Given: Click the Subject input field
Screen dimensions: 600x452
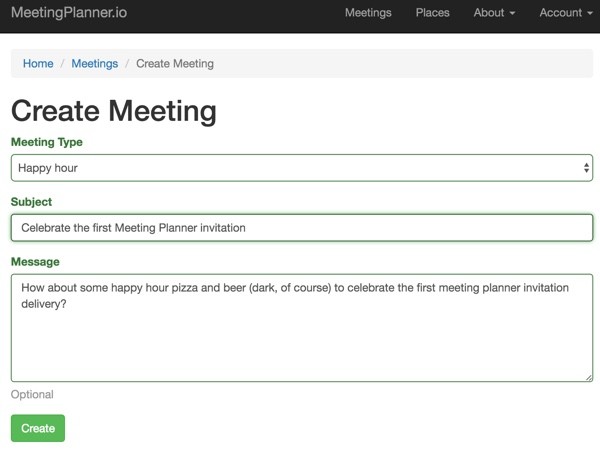Looking at the screenshot, I should (x=302, y=228).
